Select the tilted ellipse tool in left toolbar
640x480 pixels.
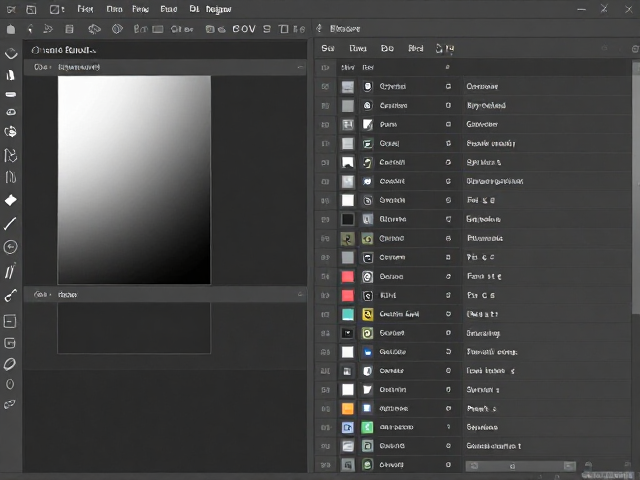coord(10,364)
